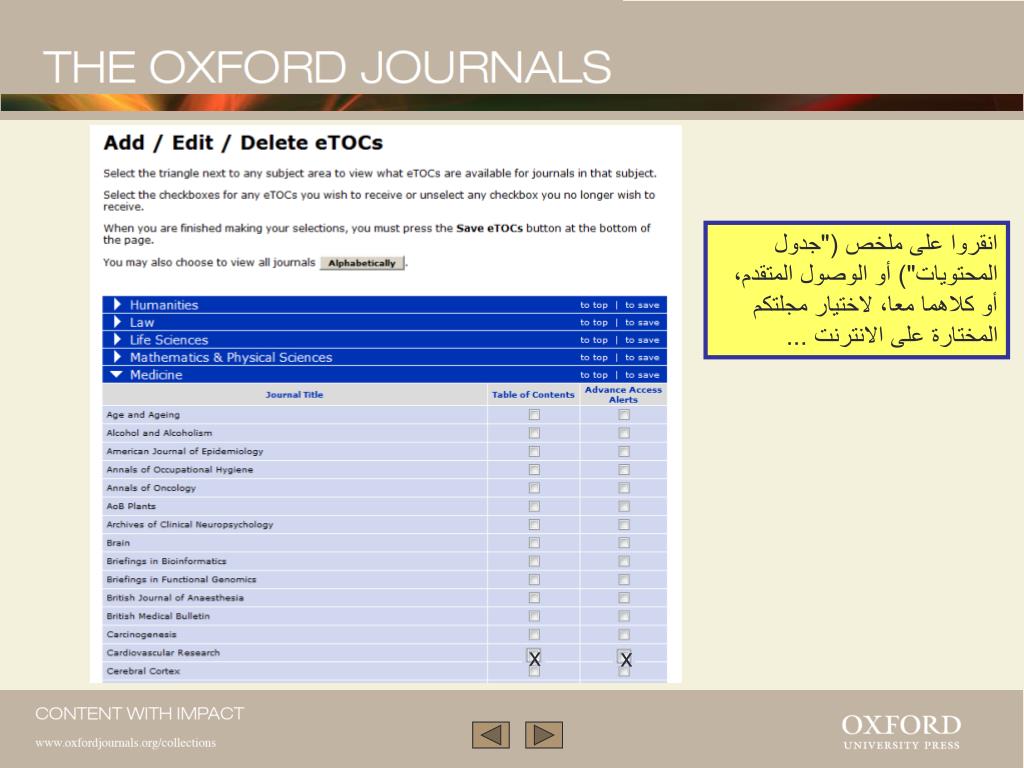Check Table of Contents for Briefings in Bioinformatics

(x=534, y=561)
